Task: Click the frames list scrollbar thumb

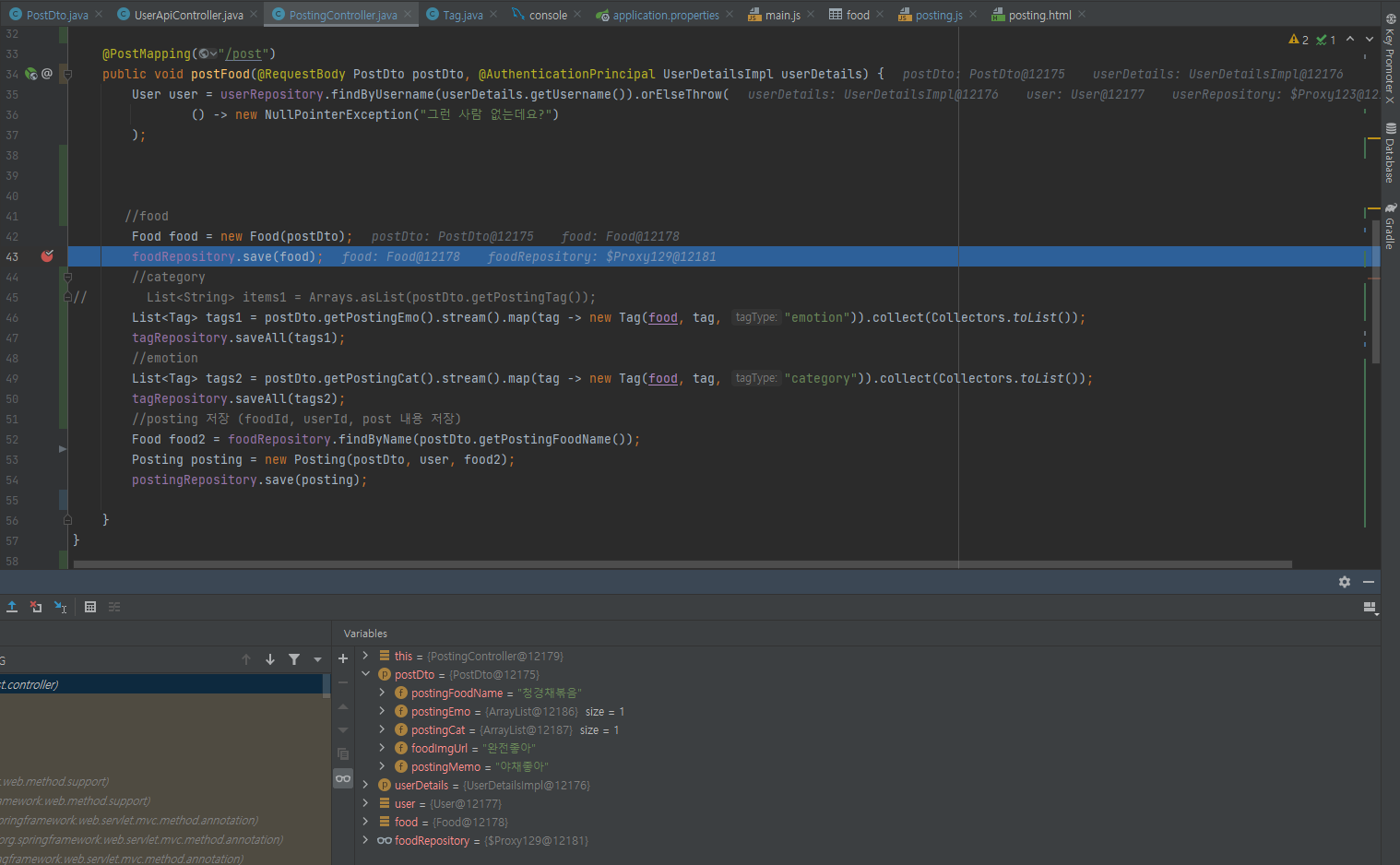Action: pyautogui.click(x=326, y=684)
